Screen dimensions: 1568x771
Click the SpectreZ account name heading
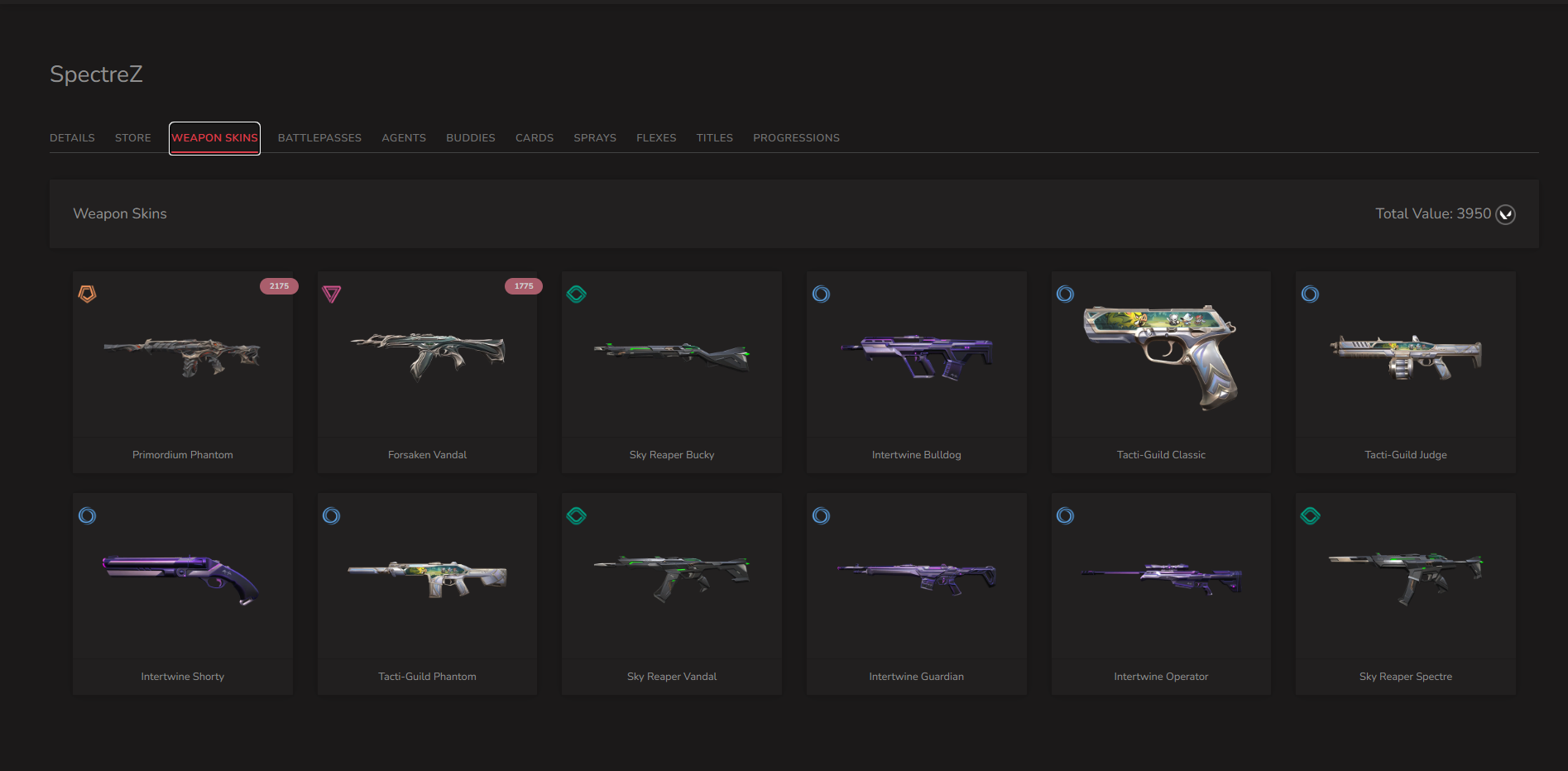click(x=96, y=74)
